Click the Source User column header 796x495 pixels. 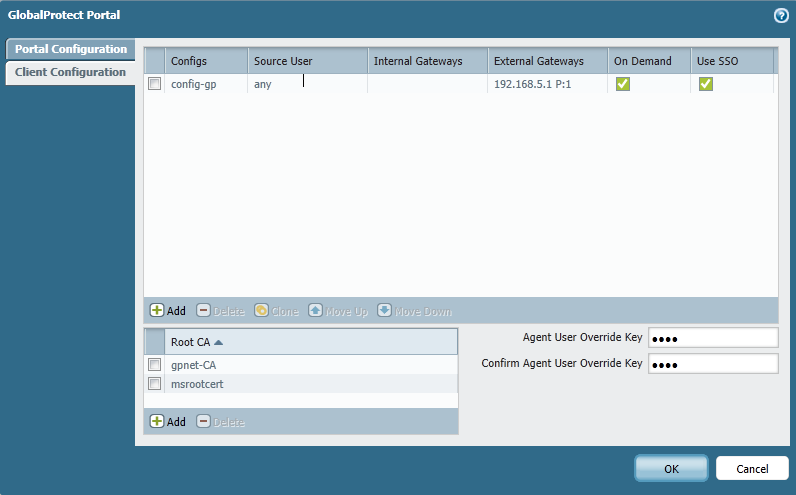pyautogui.click(x=308, y=61)
